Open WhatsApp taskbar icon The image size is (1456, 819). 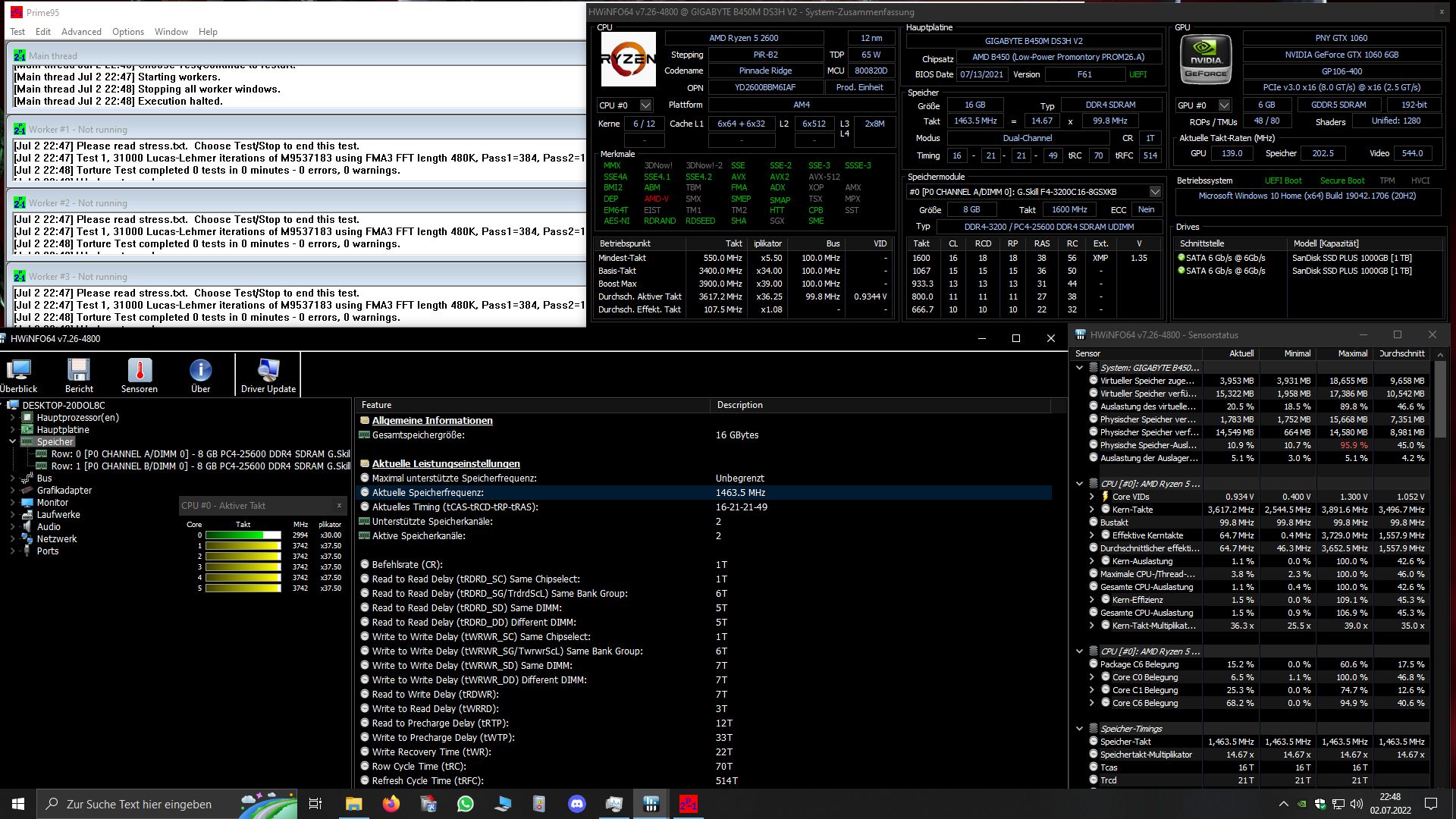pos(466,804)
